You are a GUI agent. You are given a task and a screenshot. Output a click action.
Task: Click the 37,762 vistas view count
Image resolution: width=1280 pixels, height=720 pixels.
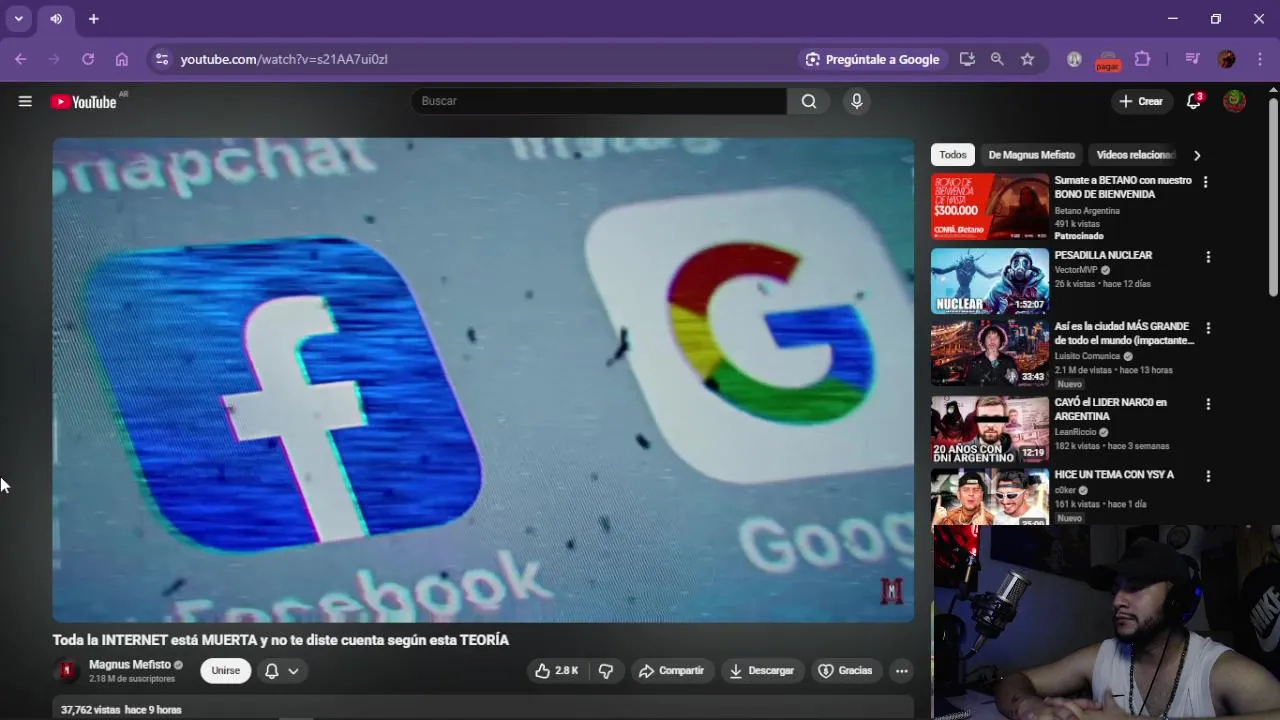point(90,710)
